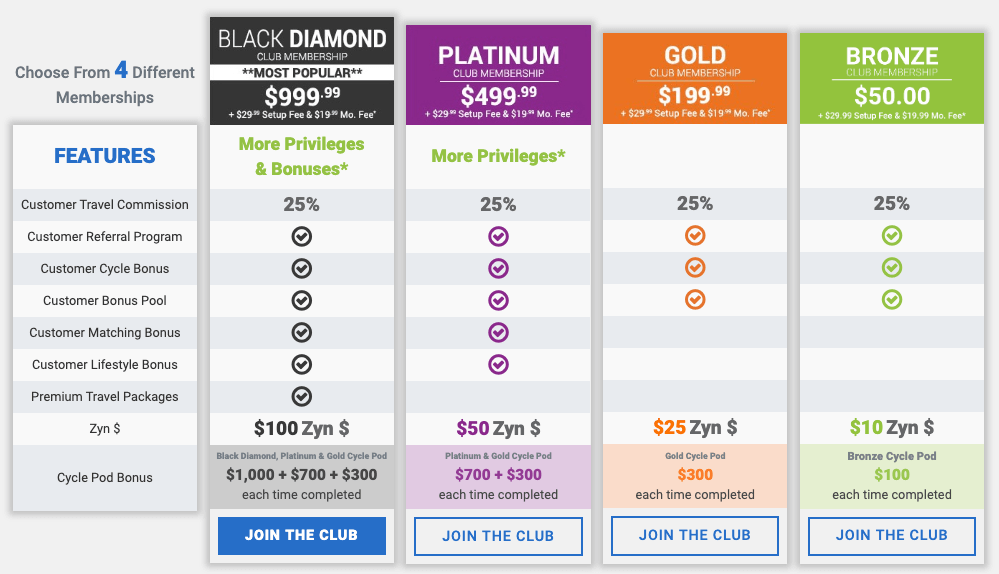Click Bronze Customer Referral Program checkmark
Viewport: 999px width, 574px height.
tap(892, 236)
